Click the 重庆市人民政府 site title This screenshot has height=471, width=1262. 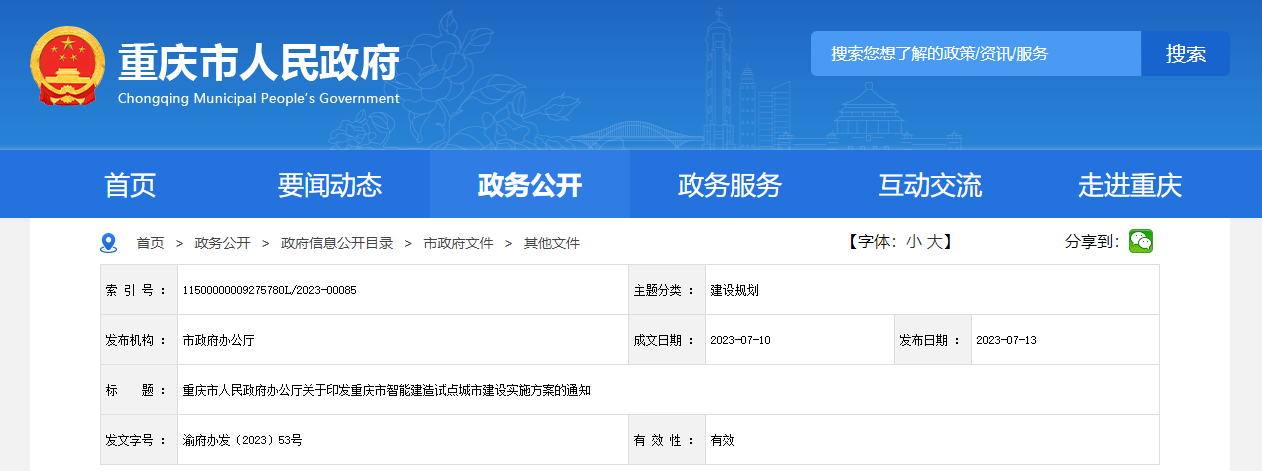[x=259, y=63]
